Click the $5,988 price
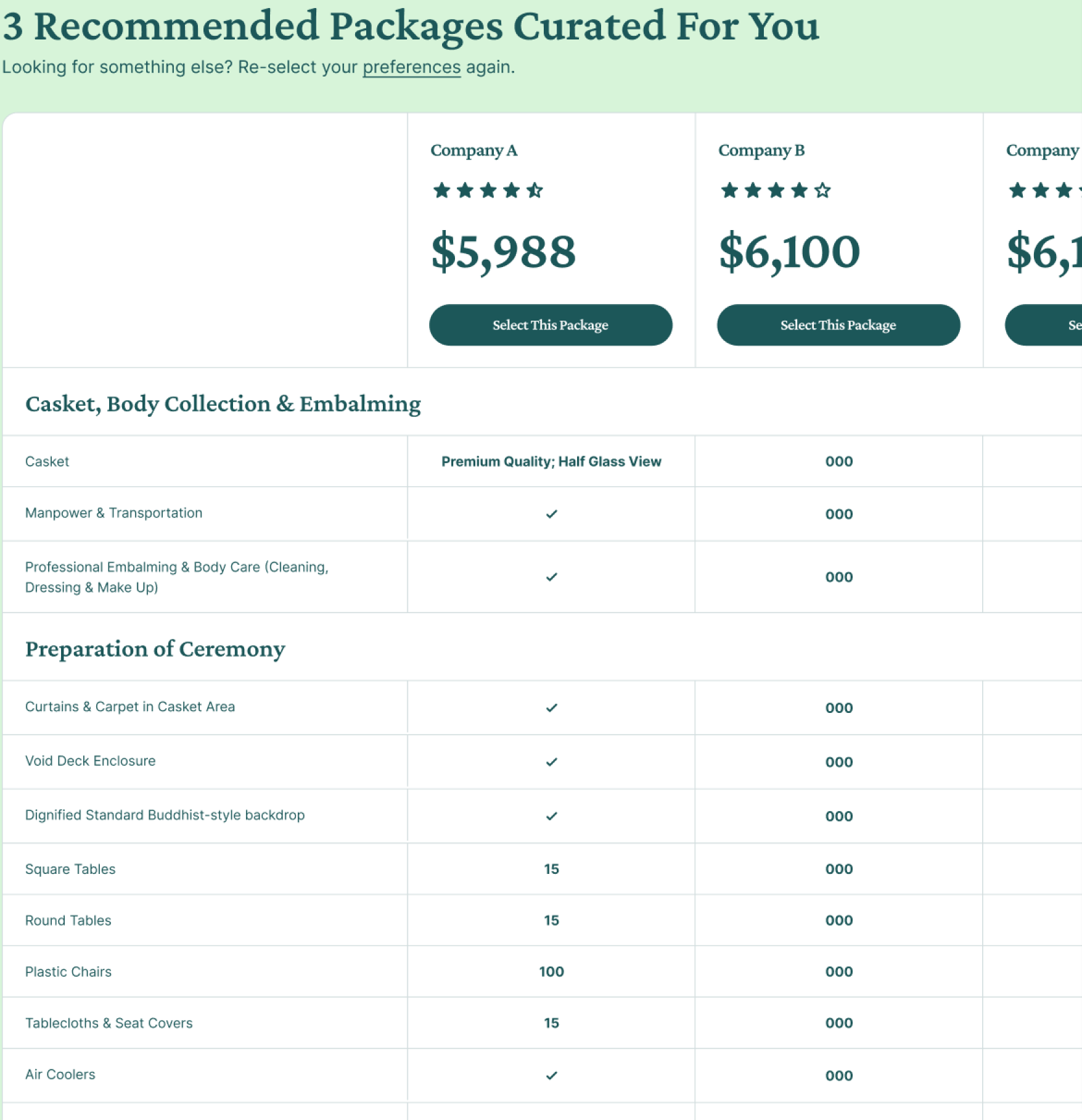 tap(503, 252)
